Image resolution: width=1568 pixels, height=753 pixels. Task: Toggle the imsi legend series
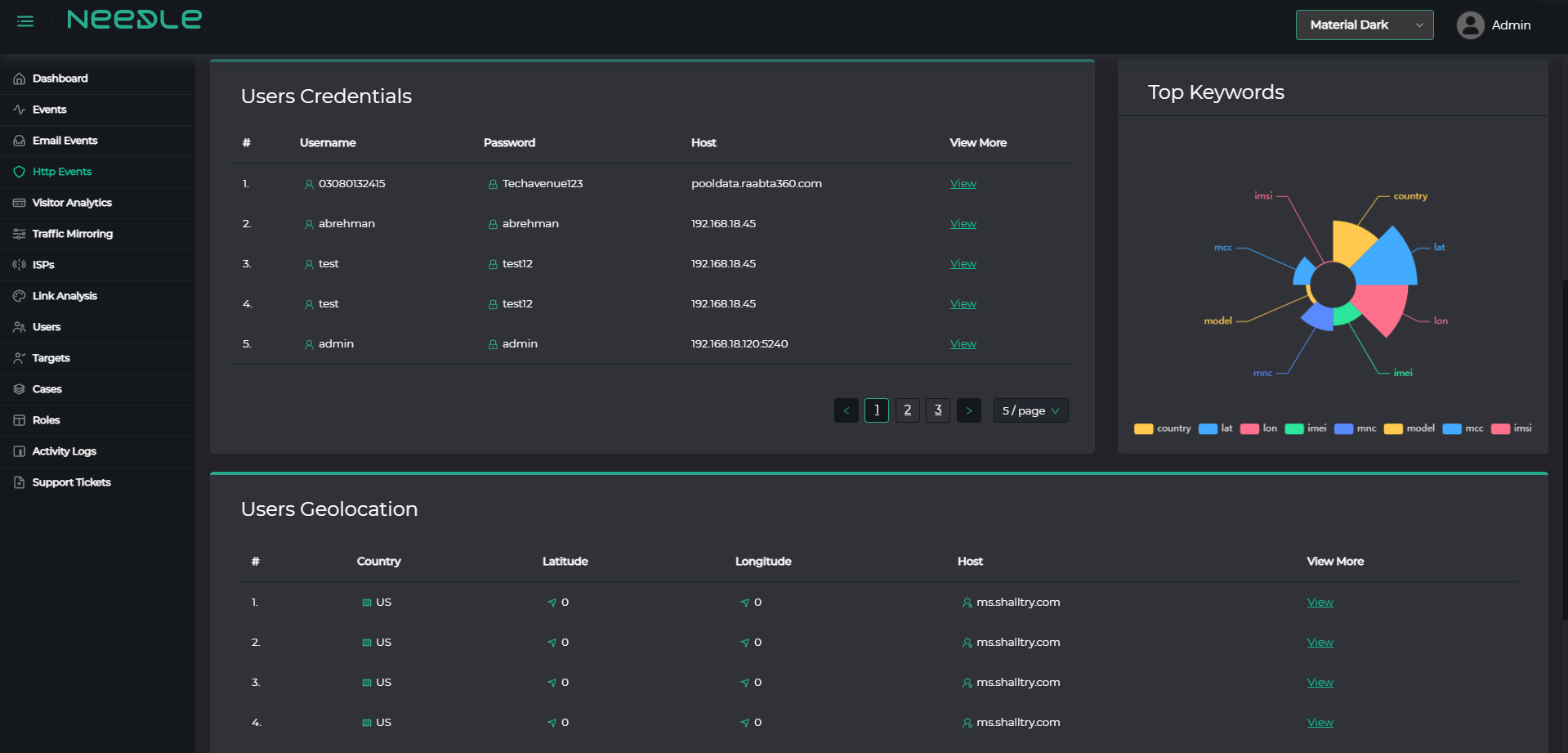tap(1512, 428)
